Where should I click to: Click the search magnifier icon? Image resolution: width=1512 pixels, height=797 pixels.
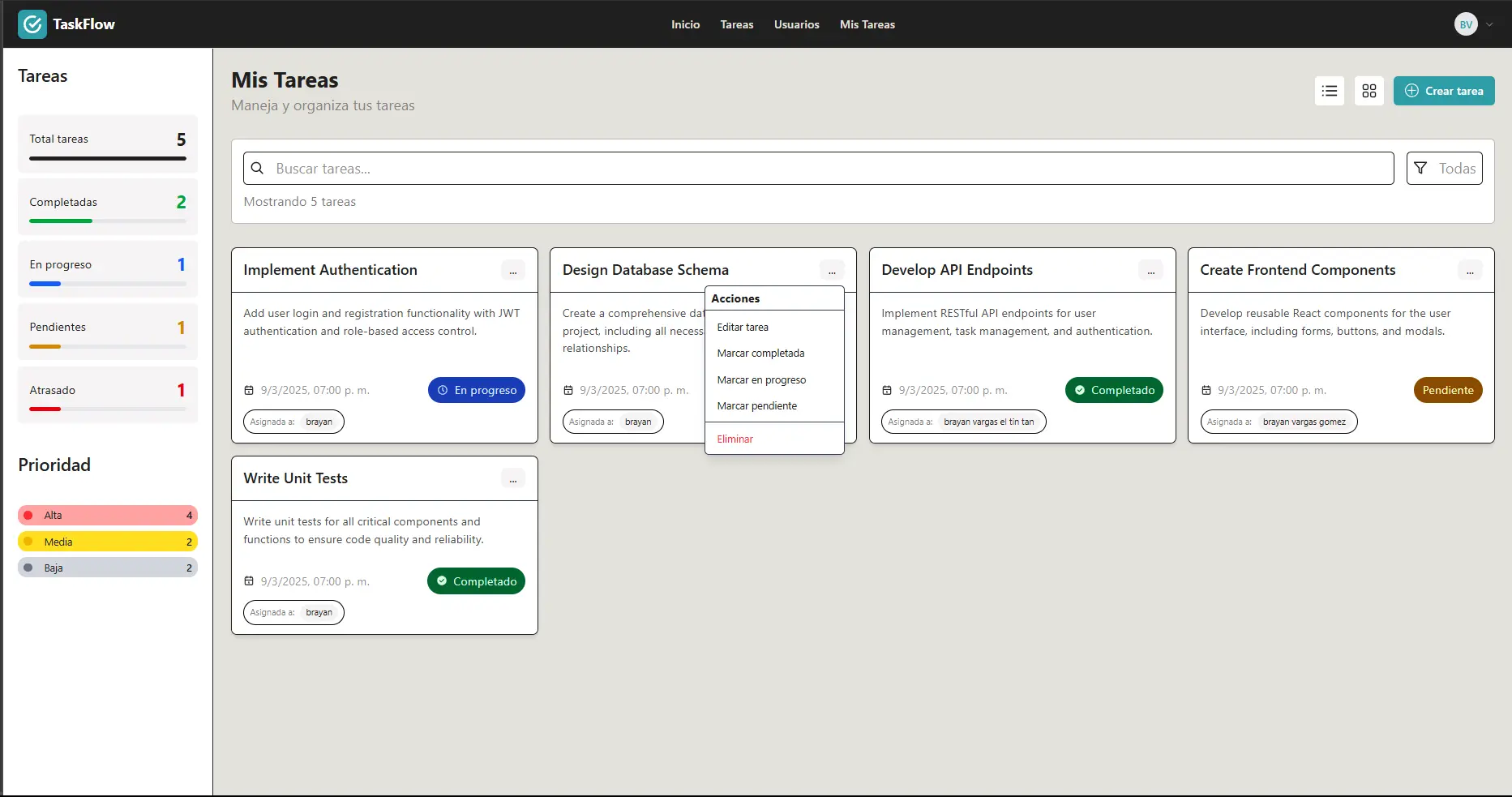tap(257, 168)
